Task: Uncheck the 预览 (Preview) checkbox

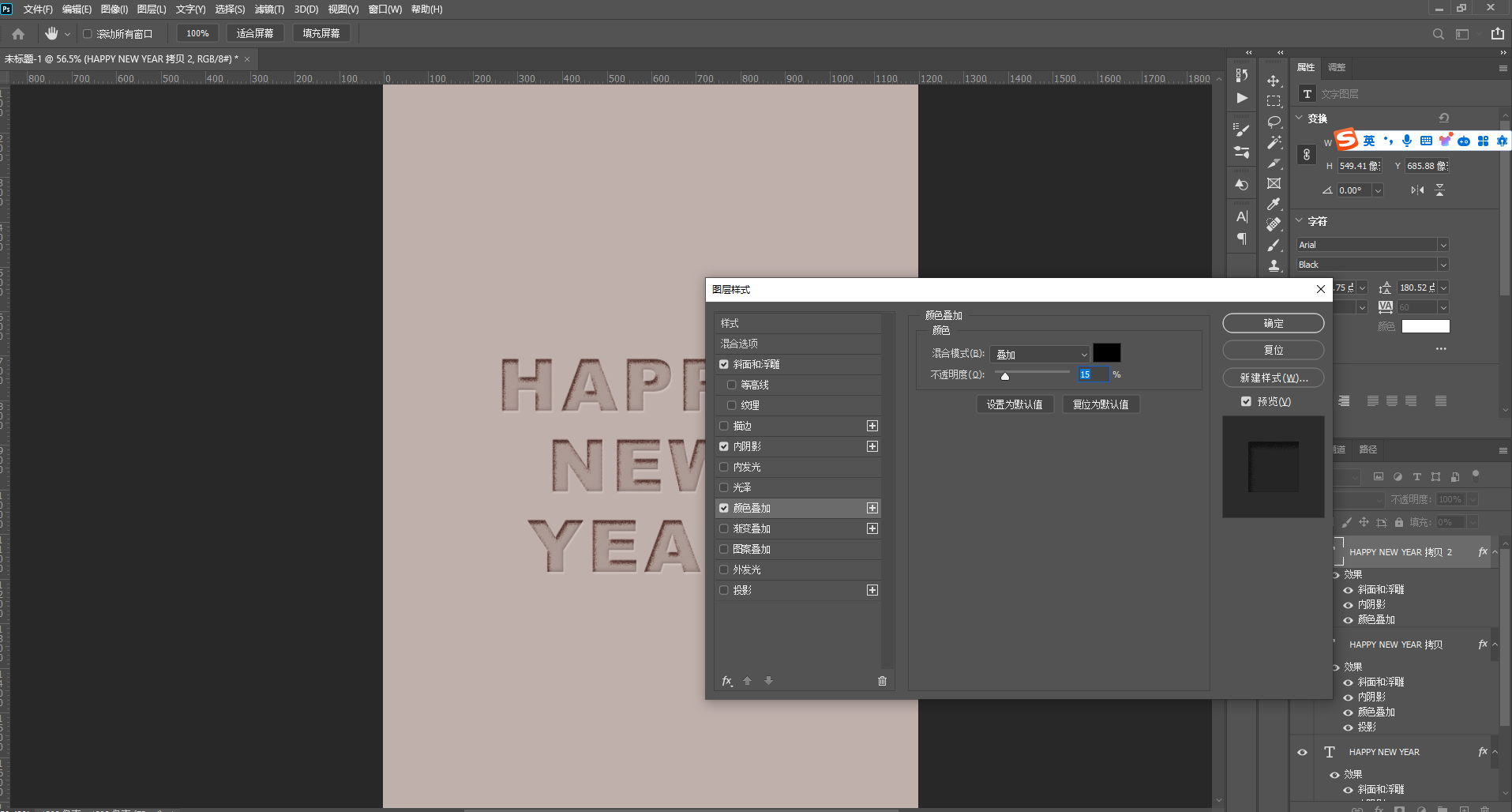Action: tap(1246, 401)
